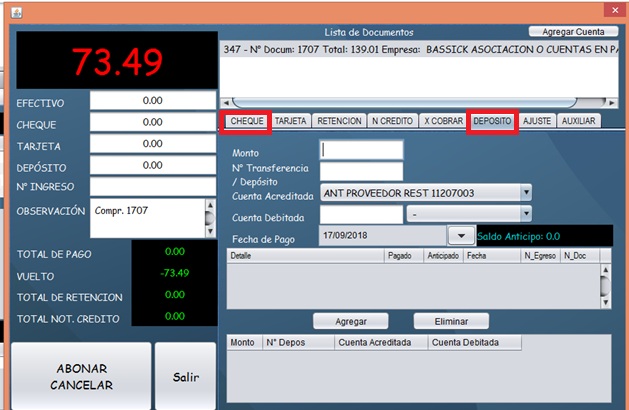
Task: Expand the Cuenta Acreditada dropdown
Action: coord(526,192)
